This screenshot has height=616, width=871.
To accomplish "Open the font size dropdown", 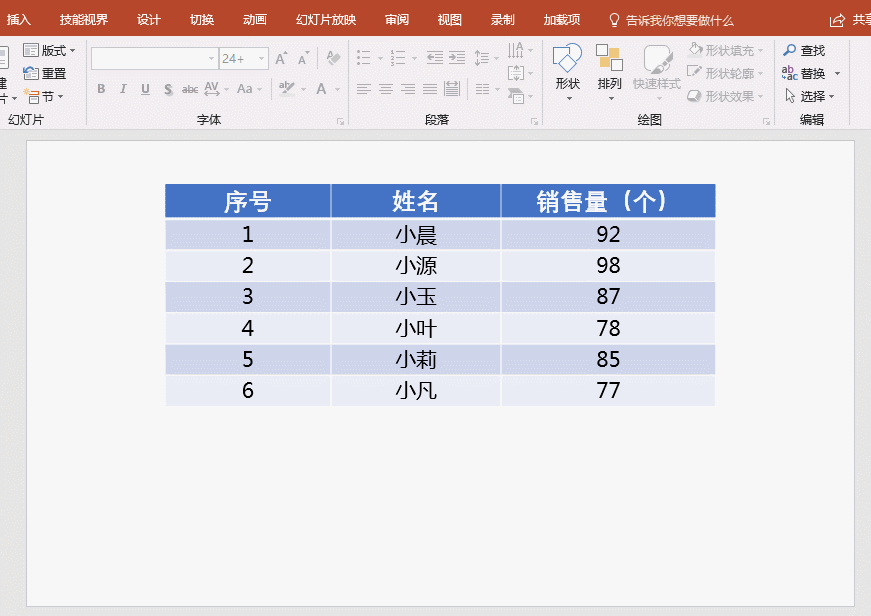I will 262,59.
